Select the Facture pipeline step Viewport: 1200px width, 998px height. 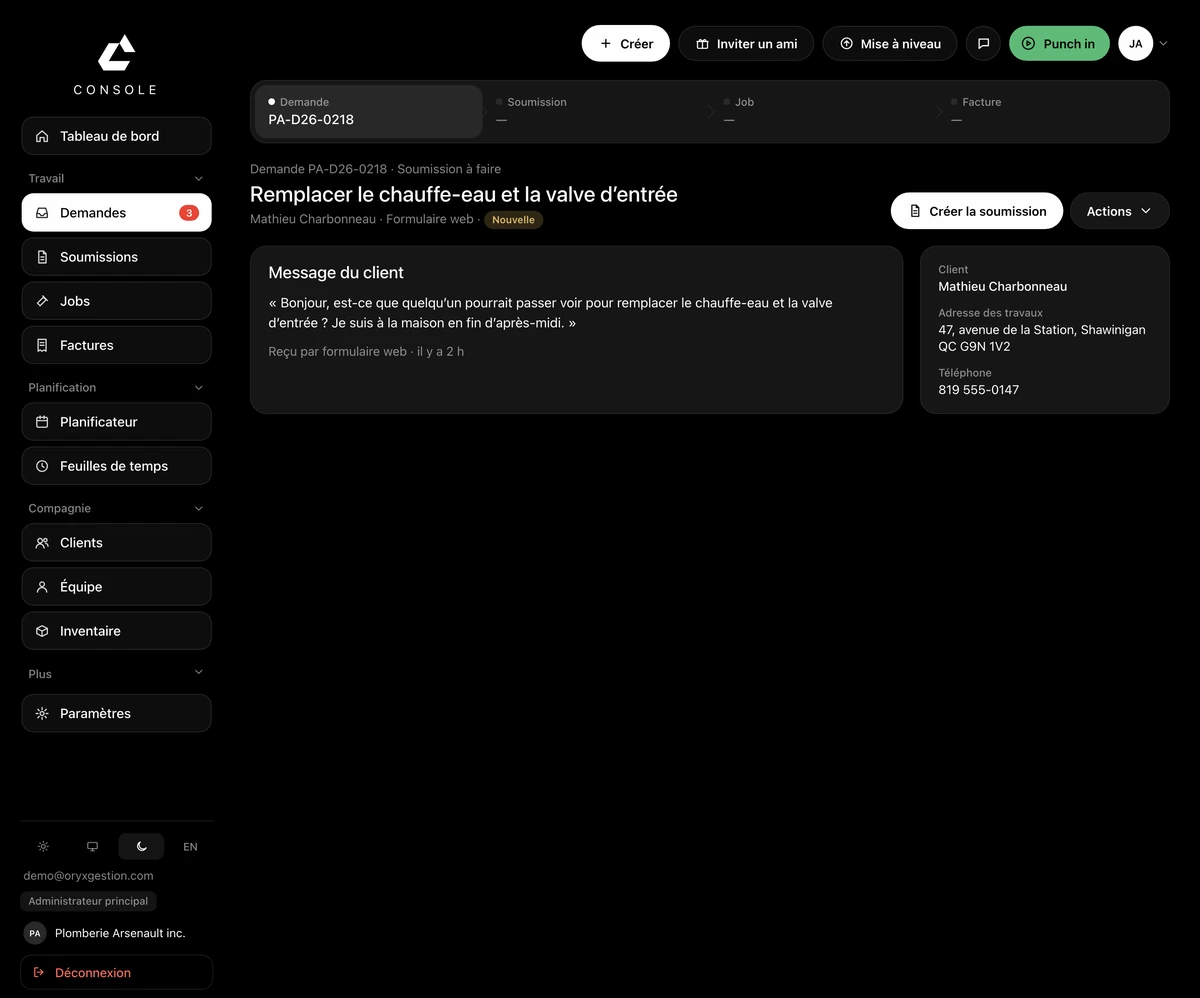coord(1052,111)
